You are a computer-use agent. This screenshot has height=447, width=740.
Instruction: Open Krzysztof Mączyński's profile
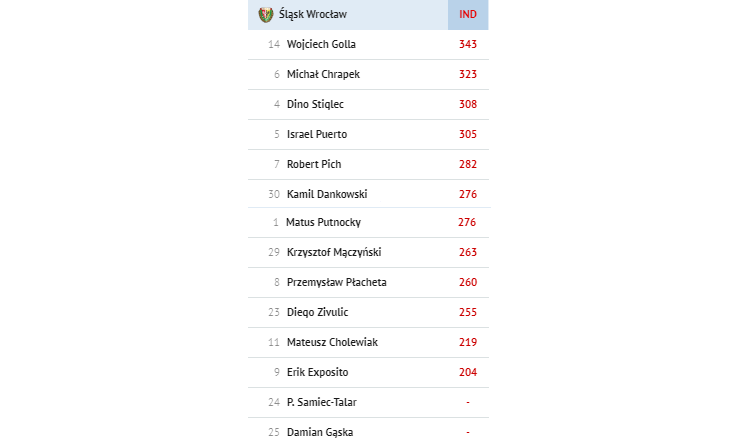tap(334, 253)
